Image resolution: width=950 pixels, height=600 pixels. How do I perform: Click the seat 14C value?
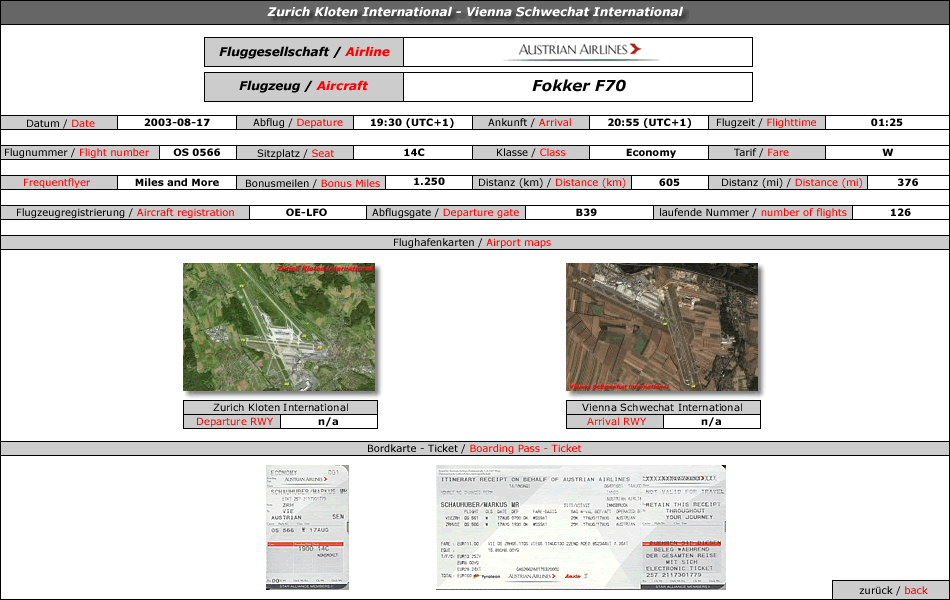[x=413, y=153]
